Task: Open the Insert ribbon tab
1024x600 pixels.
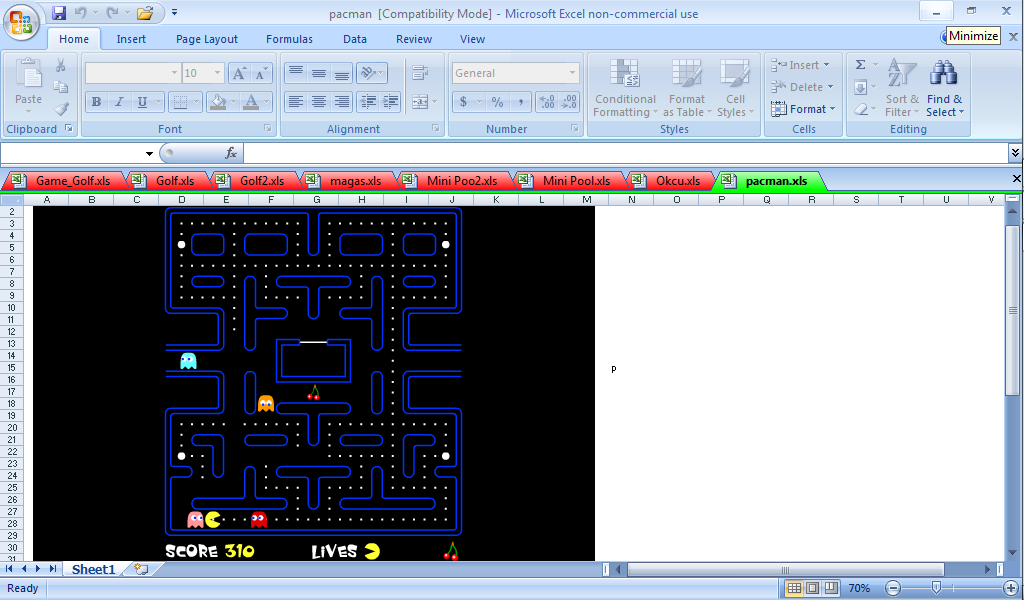Action: coord(131,39)
